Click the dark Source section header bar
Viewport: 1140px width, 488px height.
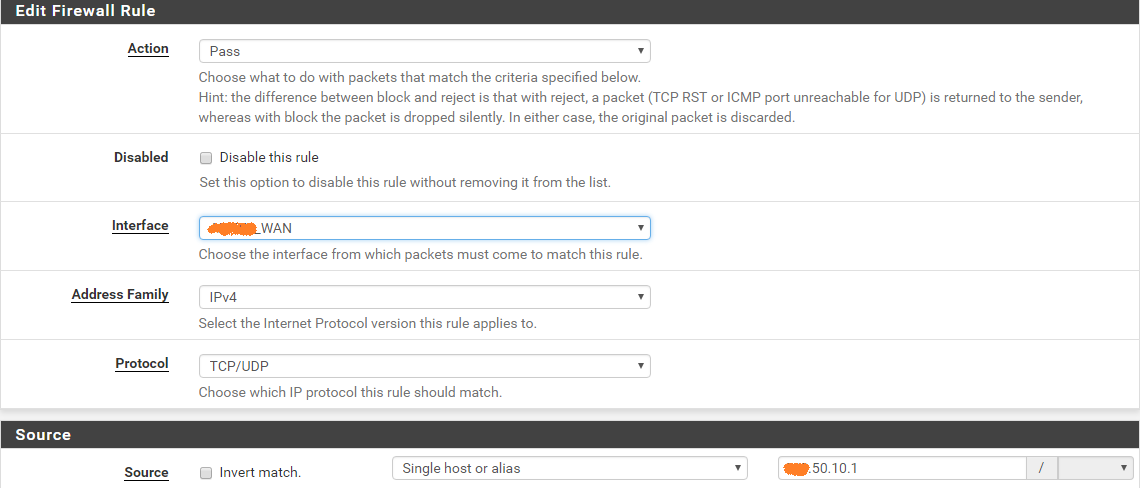click(570, 435)
